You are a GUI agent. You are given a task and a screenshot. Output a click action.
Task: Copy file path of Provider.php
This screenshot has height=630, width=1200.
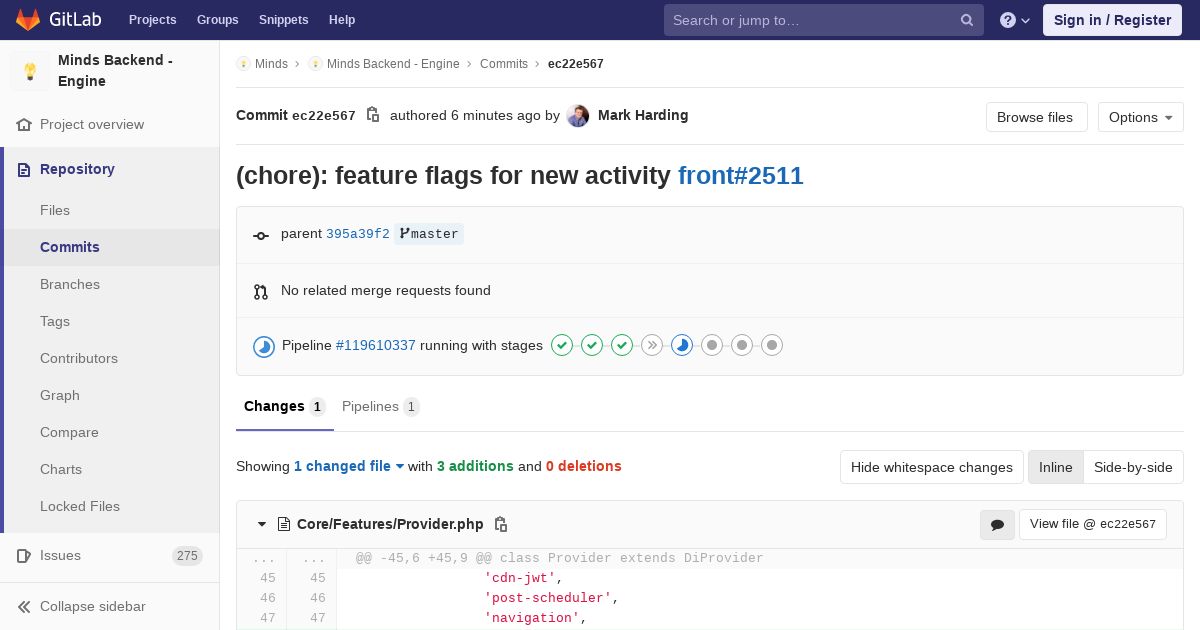pyautogui.click(x=501, y=525)
